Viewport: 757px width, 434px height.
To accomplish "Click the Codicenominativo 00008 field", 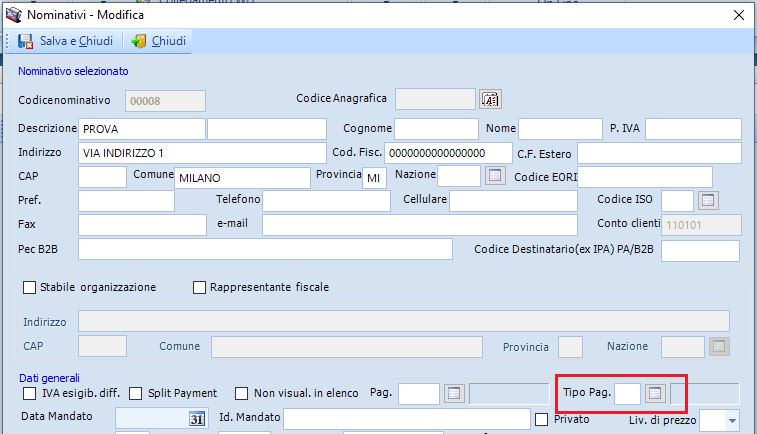I will [x=165, y=101].
